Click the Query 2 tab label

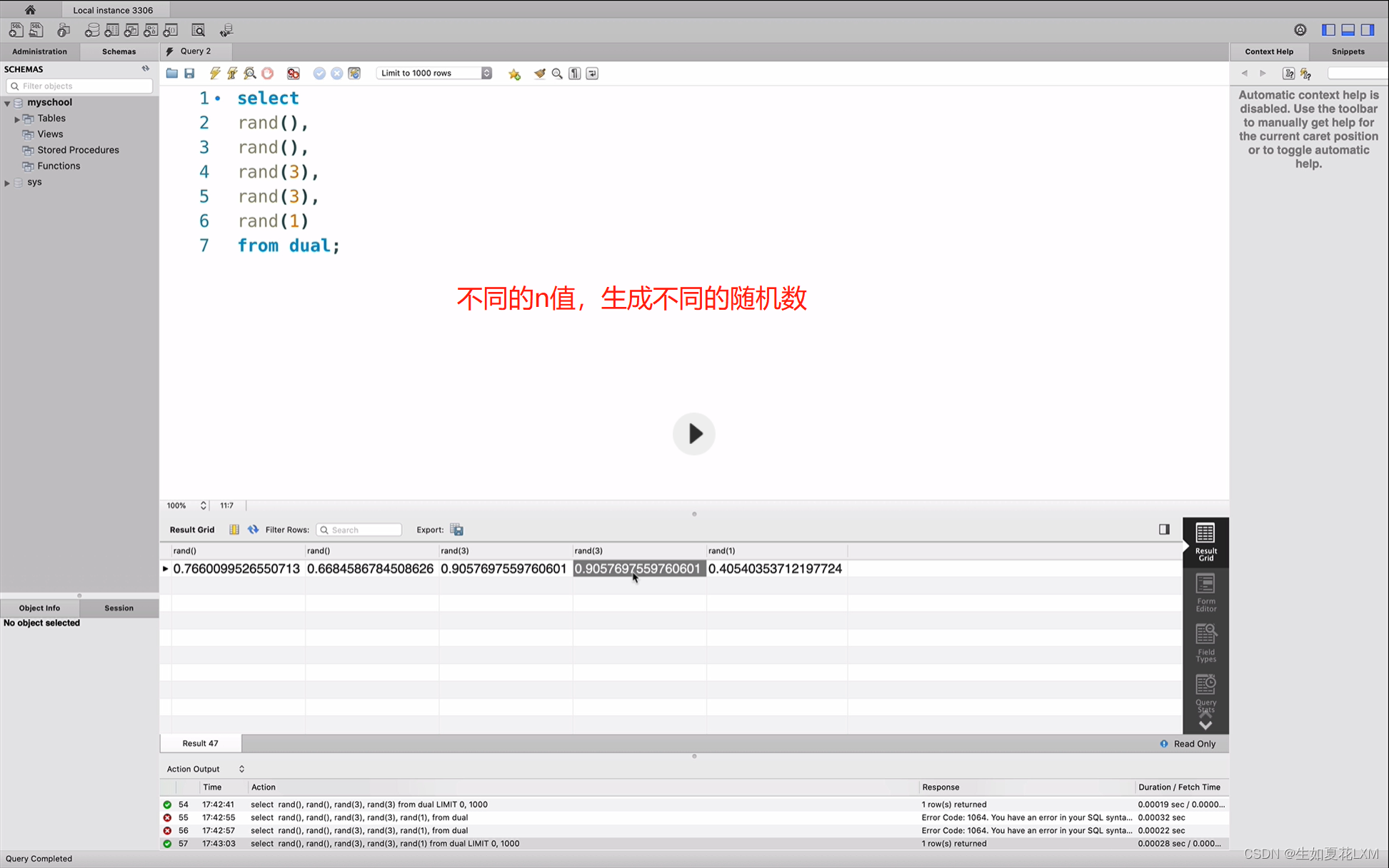(195, 50)
